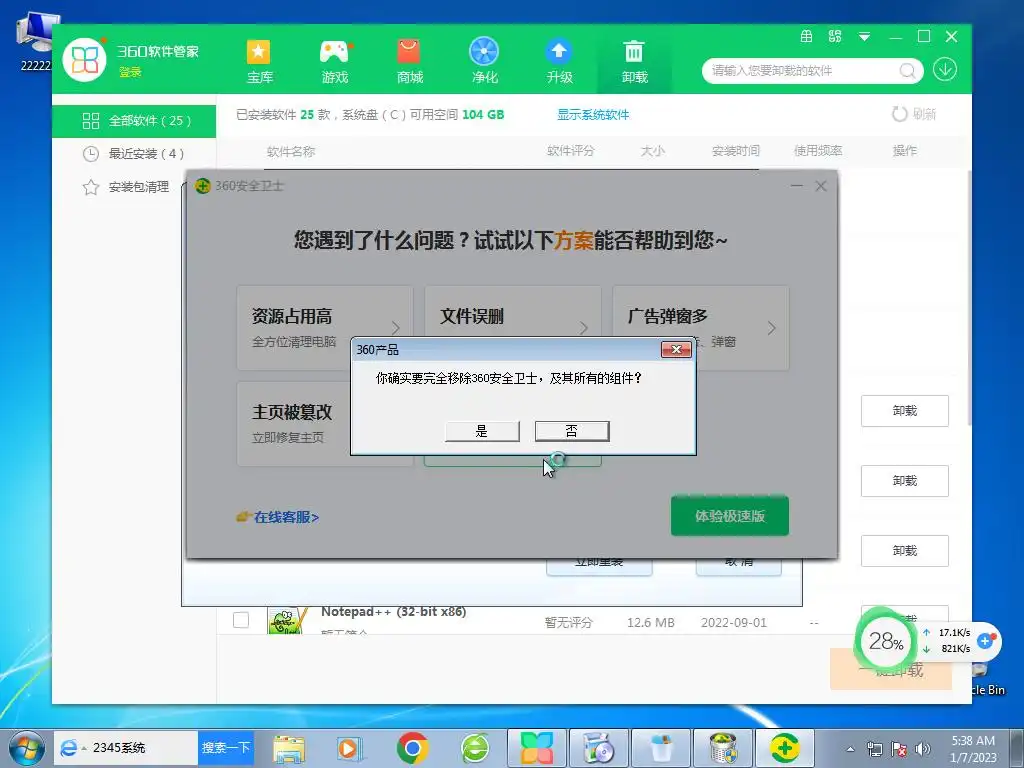Open the 360安全卫士 taskbar icon
1024x768 pixels.
tap(785, 748)
